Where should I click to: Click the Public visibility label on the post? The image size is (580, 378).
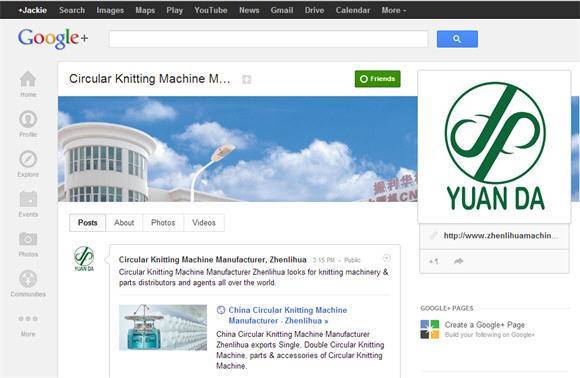click(352, 260)
